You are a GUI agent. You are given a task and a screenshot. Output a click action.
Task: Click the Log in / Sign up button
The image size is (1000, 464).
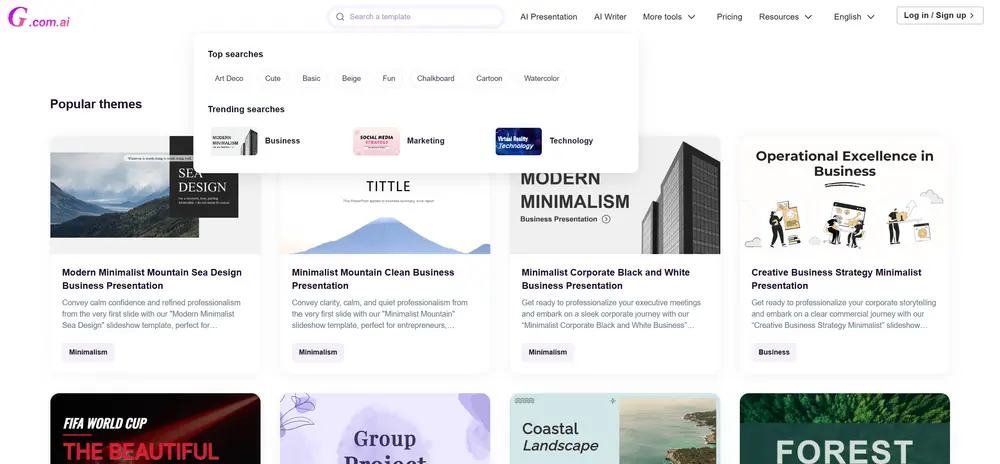click(x=939, y=15)
